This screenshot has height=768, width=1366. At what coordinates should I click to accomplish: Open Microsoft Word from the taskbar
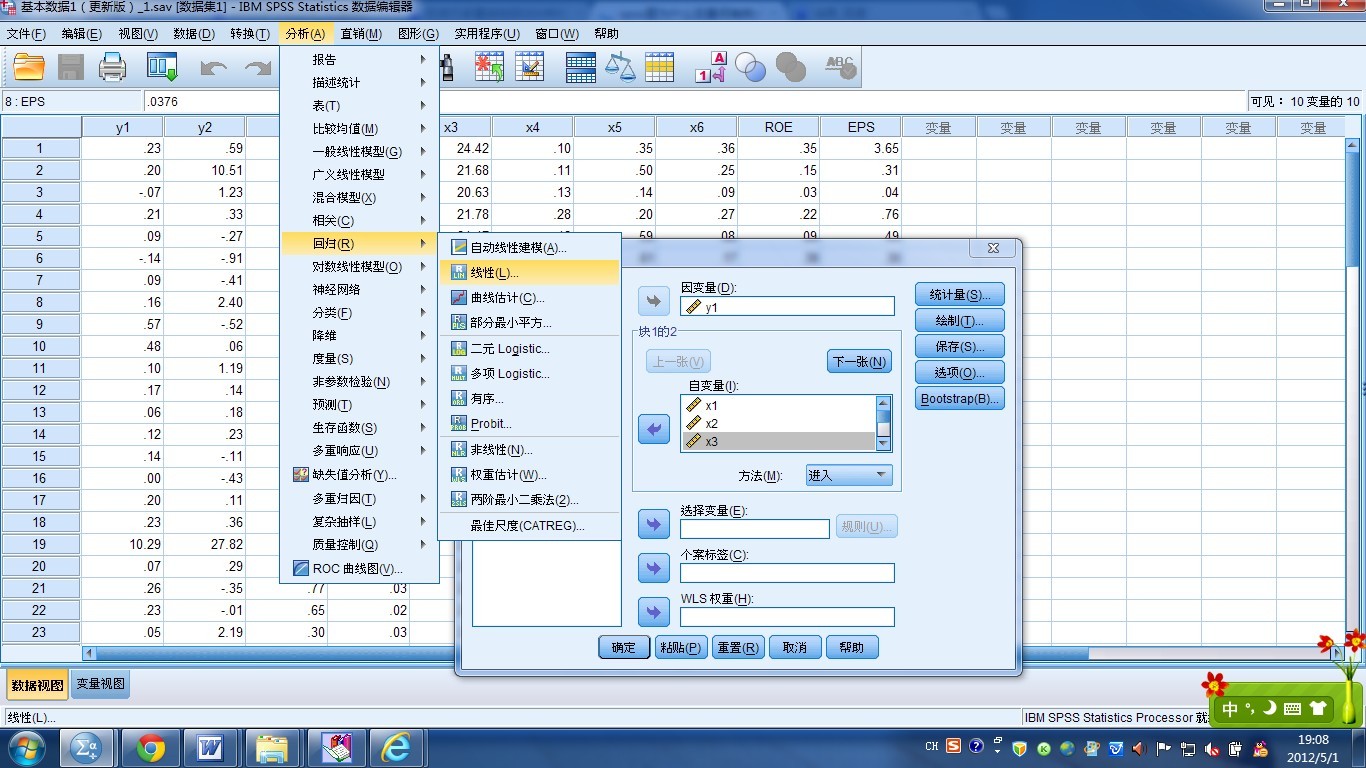point(212,747)
